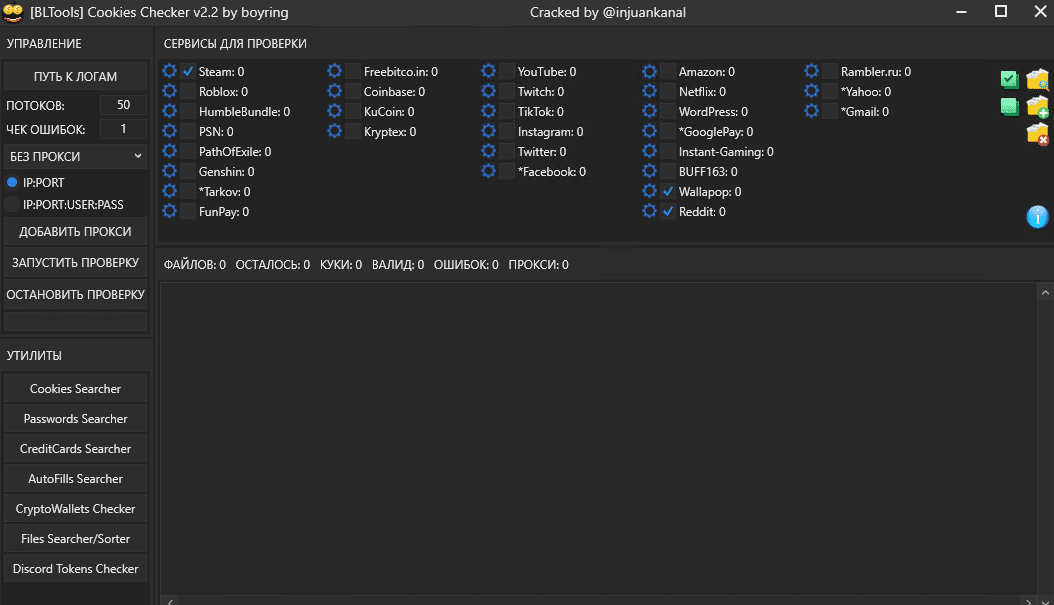Image resolution: width=1054 pixels, height=605 pixels.
Task: Uncheck the Reddit checkbox
Action: [667, 212]
